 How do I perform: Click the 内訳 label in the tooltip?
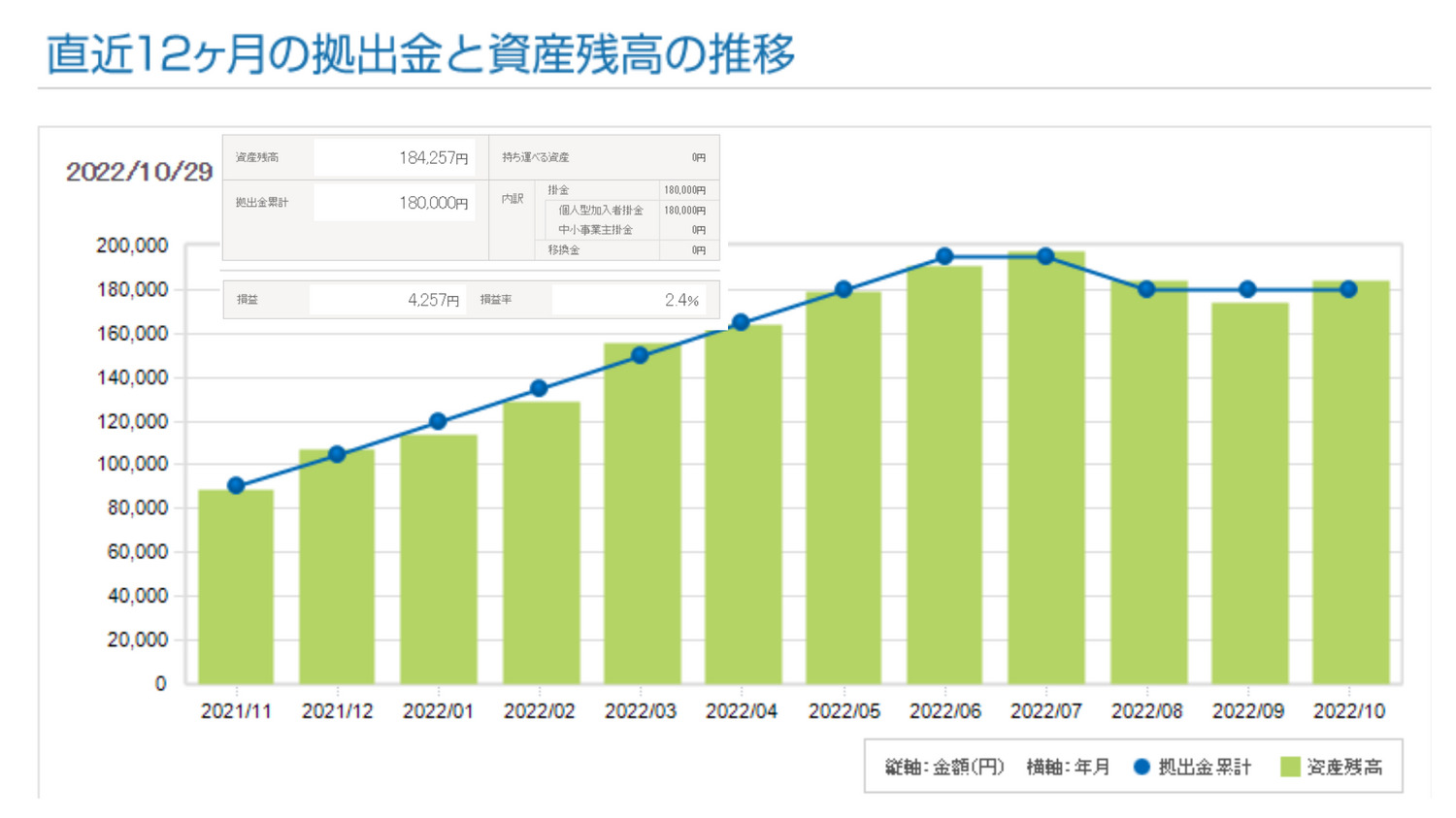[513, 199]
